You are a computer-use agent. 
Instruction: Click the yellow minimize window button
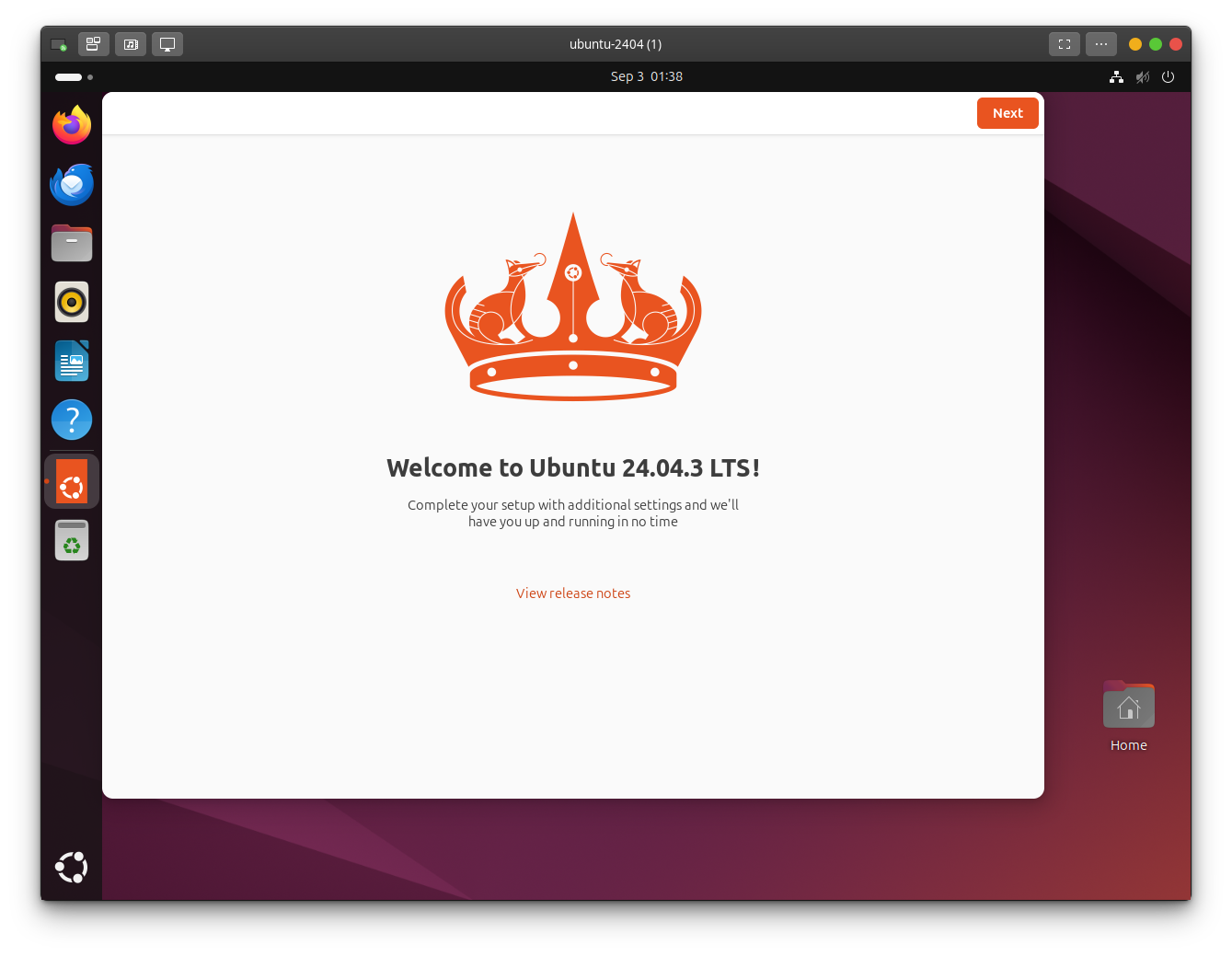point(1135,44)
